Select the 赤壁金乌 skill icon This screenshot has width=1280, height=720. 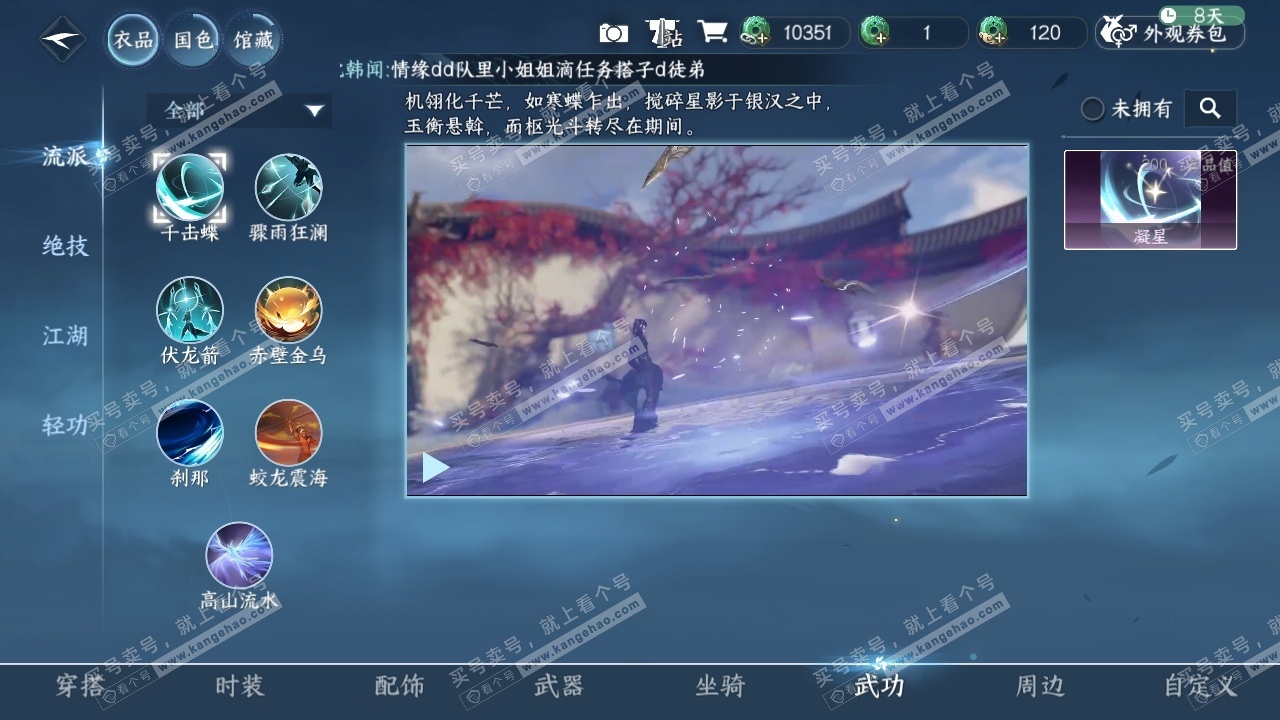point(288,310)
